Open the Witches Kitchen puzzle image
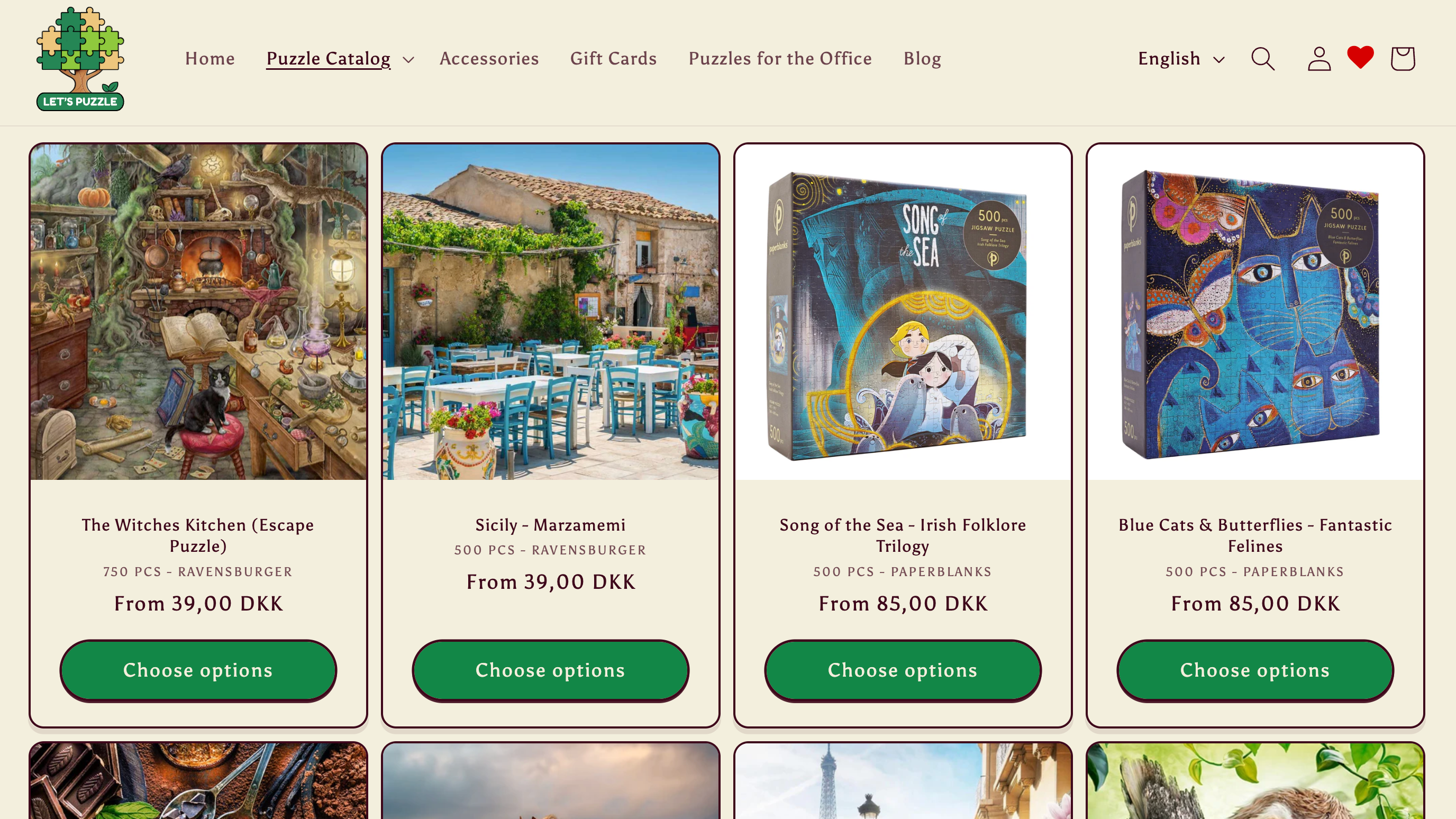 tap(198, 312)
